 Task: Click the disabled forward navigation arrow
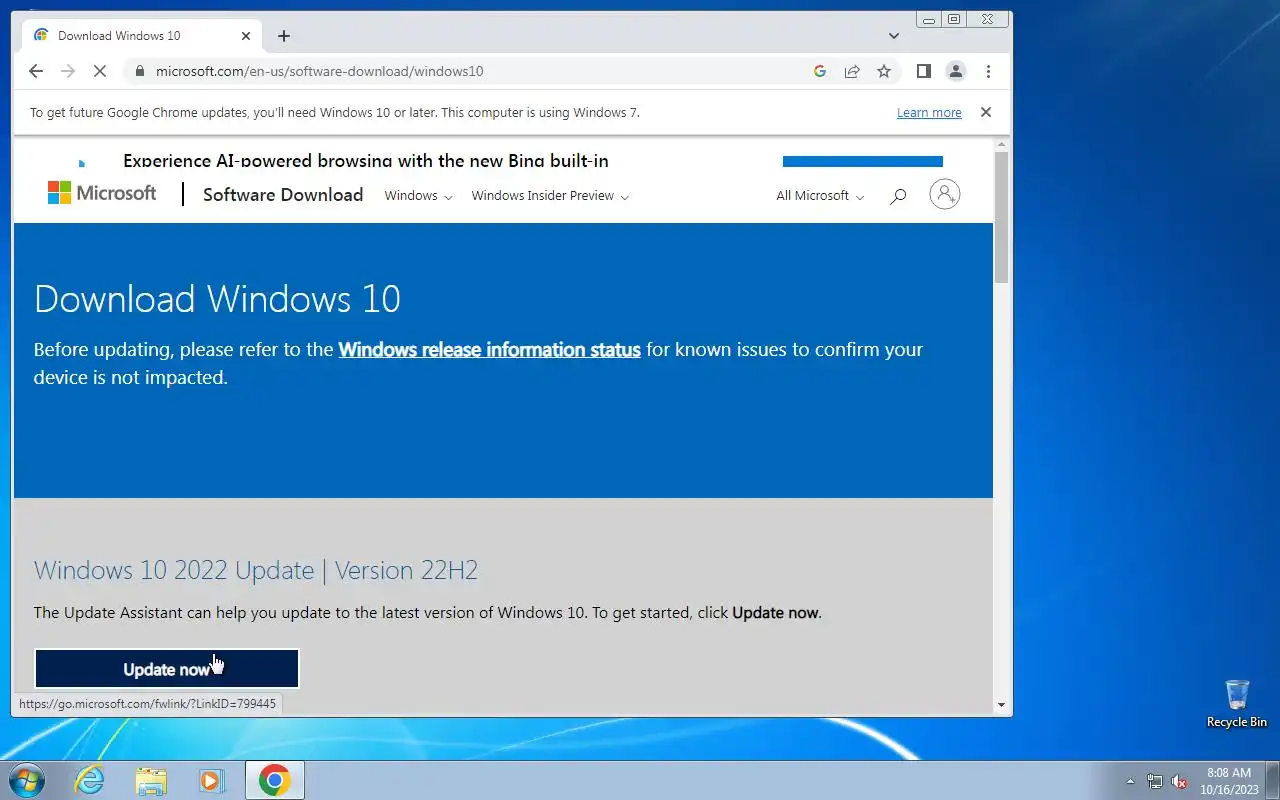(x=68, y=71)
